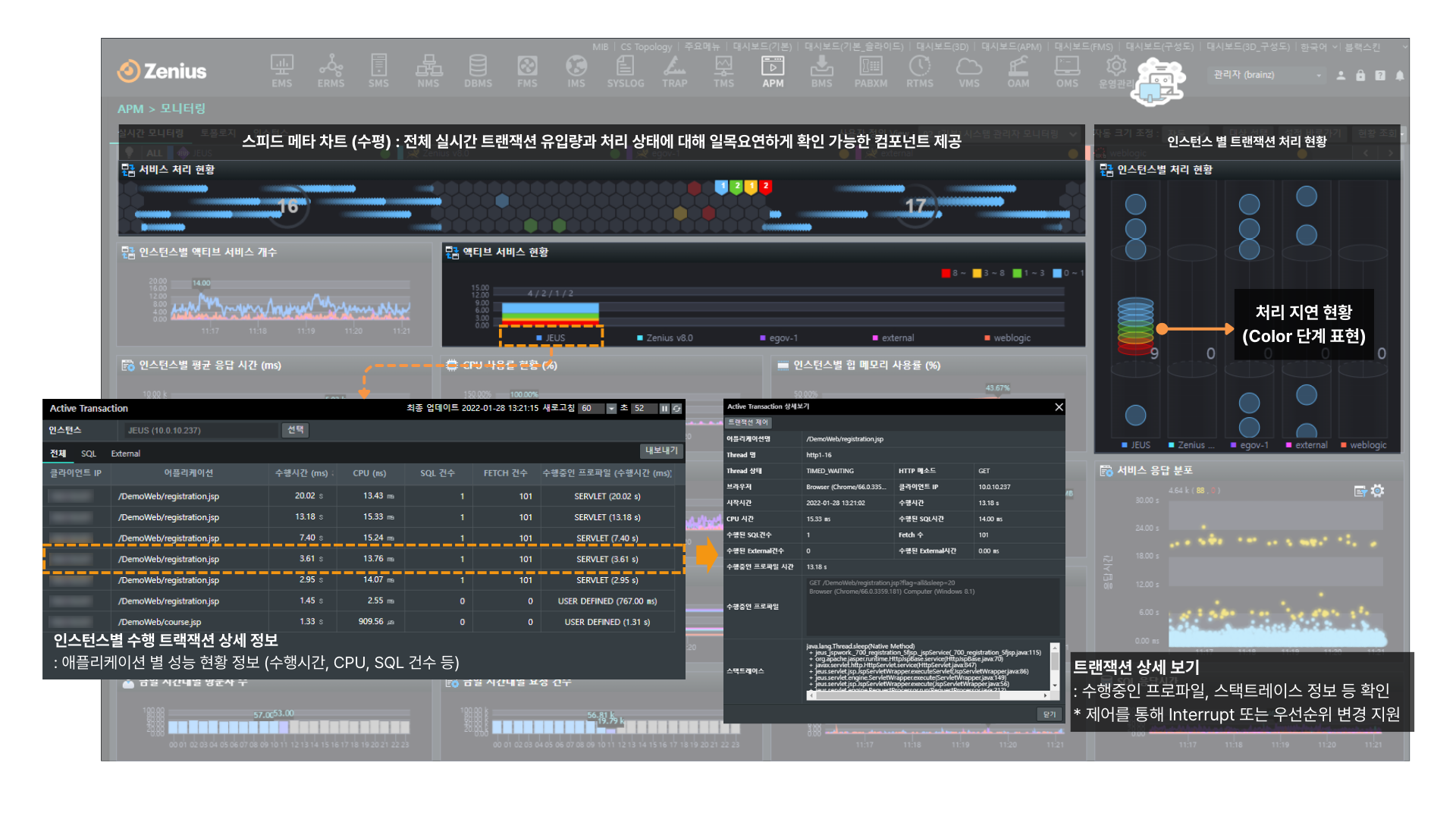
Task: Click the 내보내기 export button
Action: pyautogui.click(x=661, y=450)
